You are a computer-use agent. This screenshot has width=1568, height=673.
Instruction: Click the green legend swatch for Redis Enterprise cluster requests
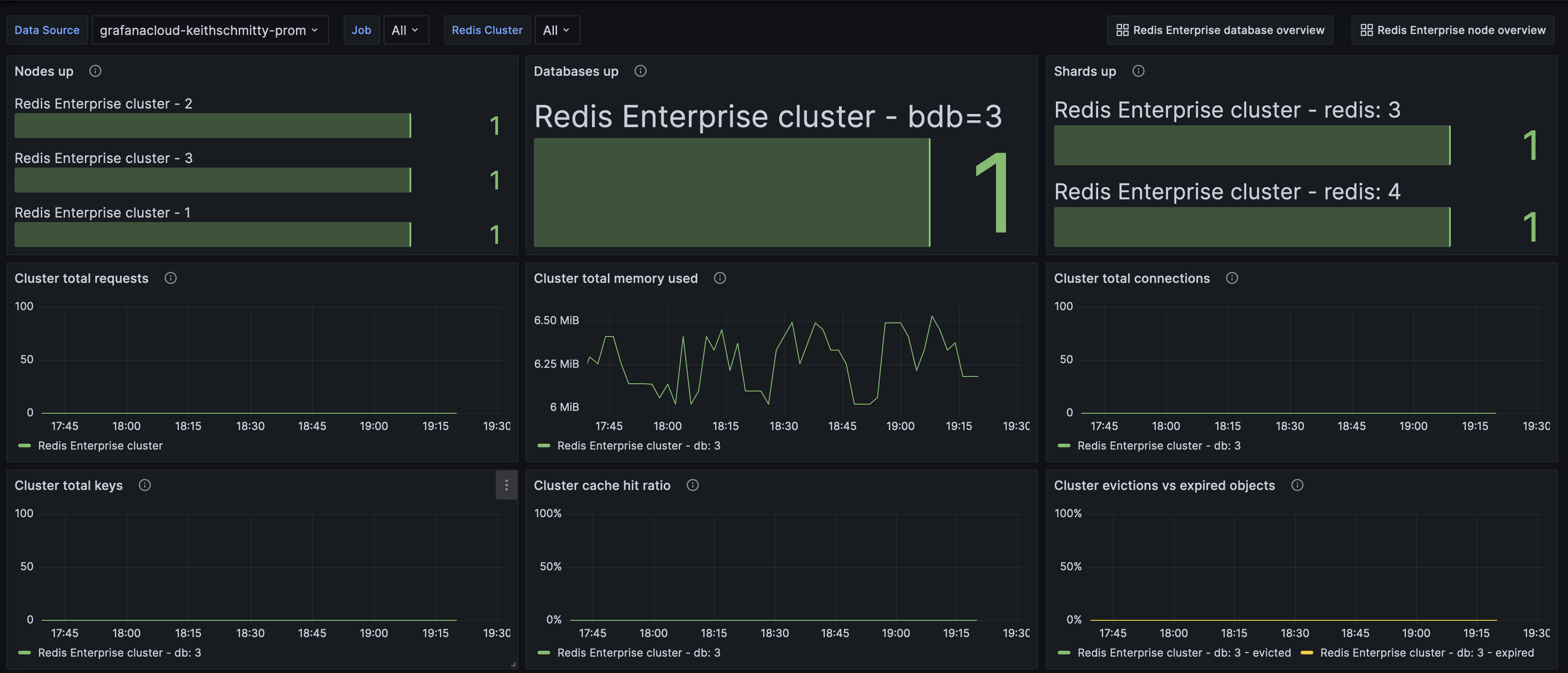pyautogui.click(x=25, y=445)
